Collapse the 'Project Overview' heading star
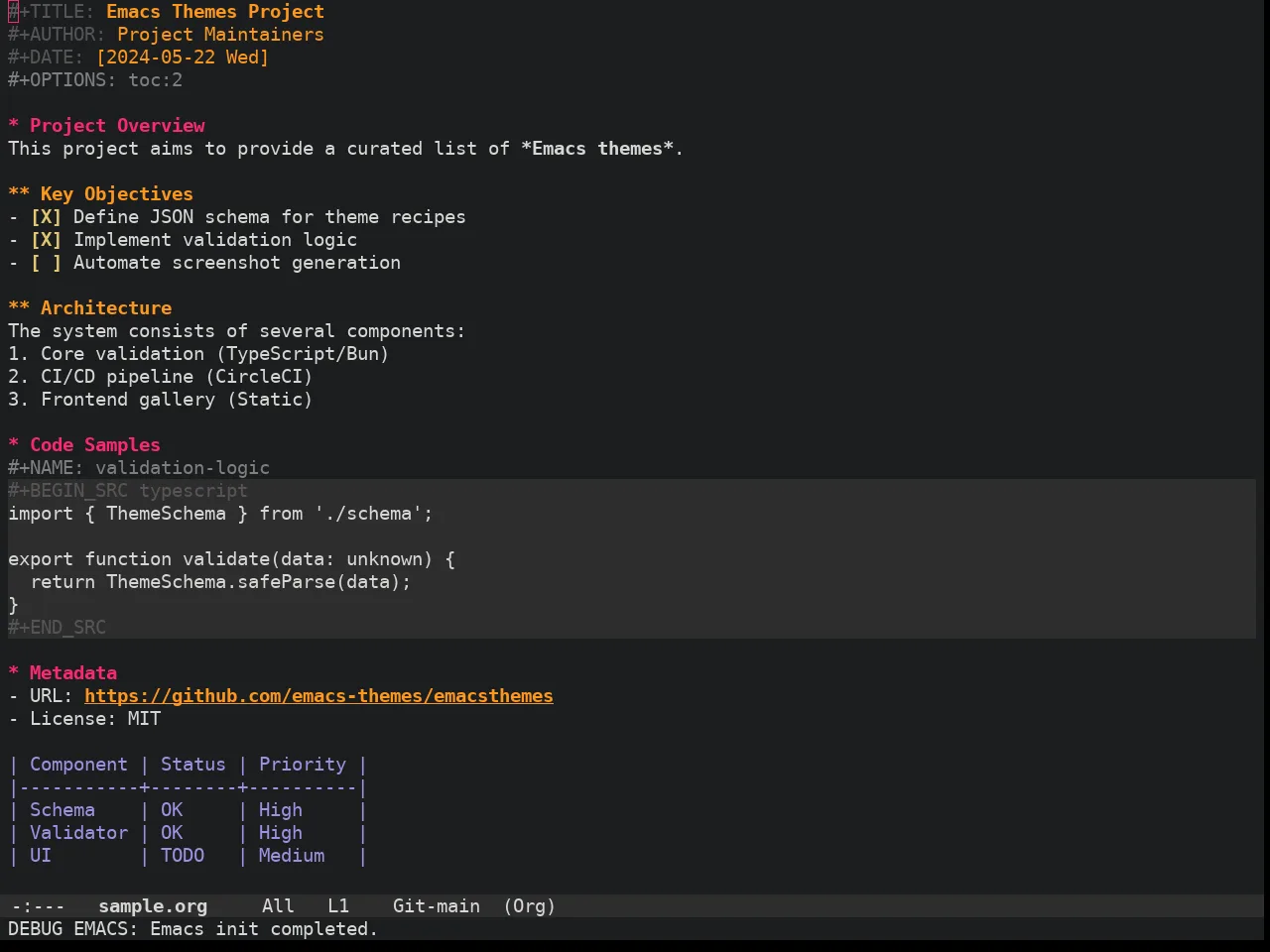The image size is (1270, 952). [x=14, y=126]
